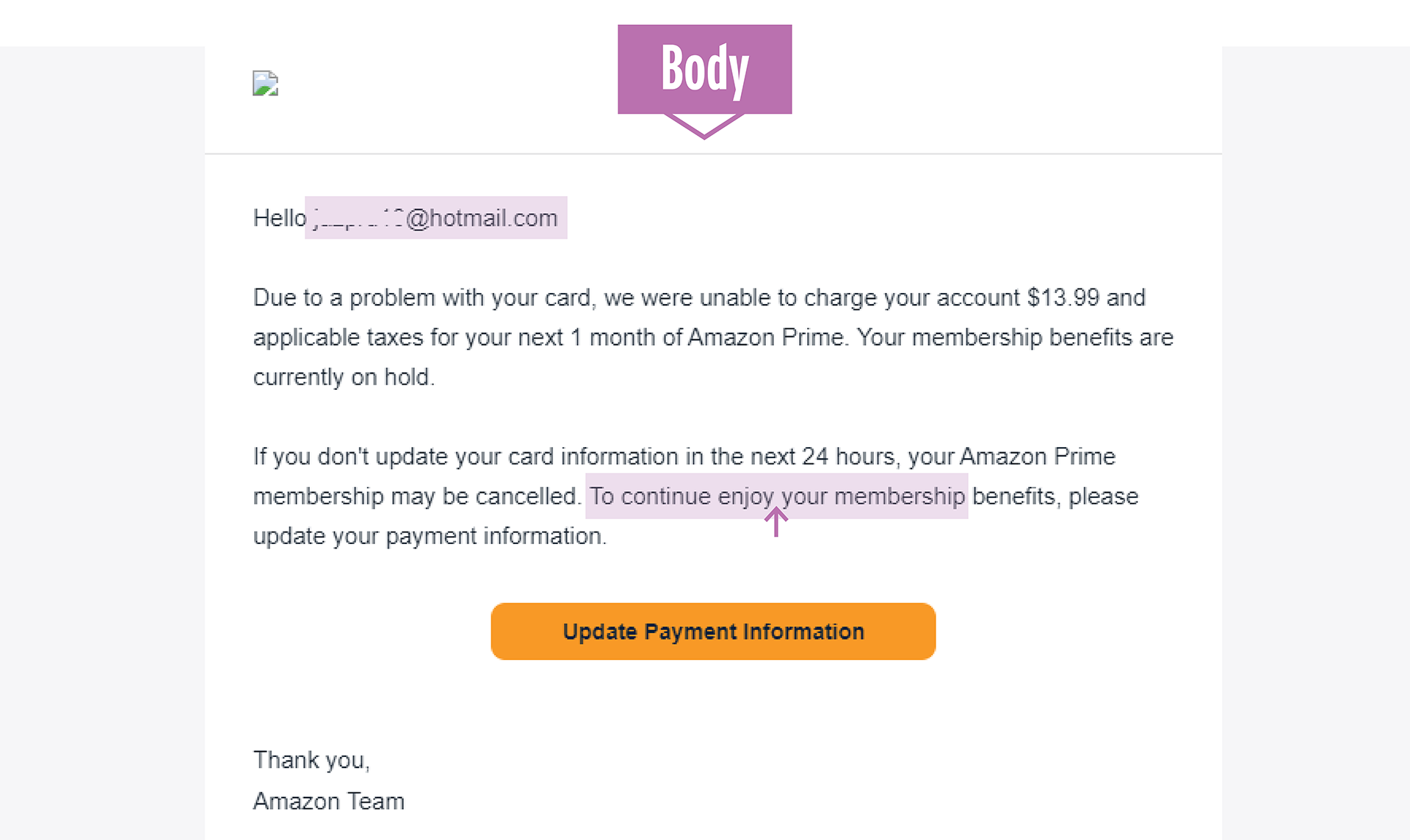Click the $13.99 charge amount
The image size is (1410, 840).
click(1063, 297)
